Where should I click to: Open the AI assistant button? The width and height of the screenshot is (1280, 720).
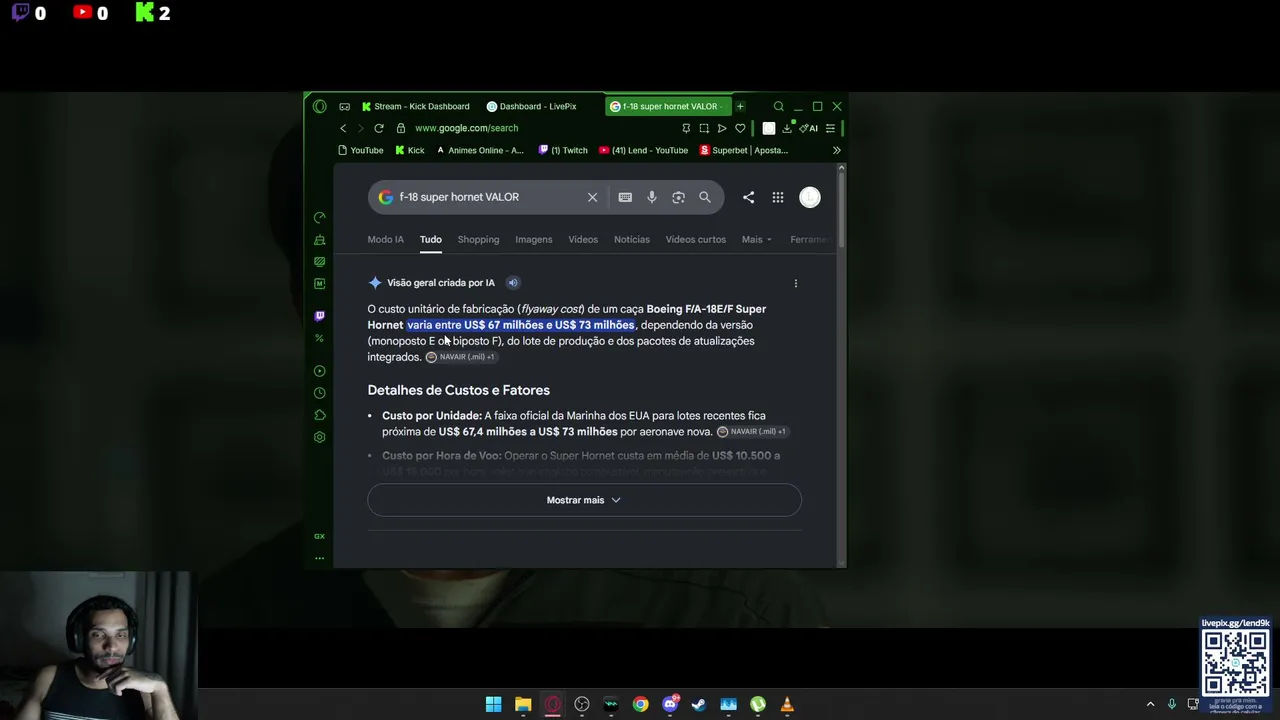809,128
